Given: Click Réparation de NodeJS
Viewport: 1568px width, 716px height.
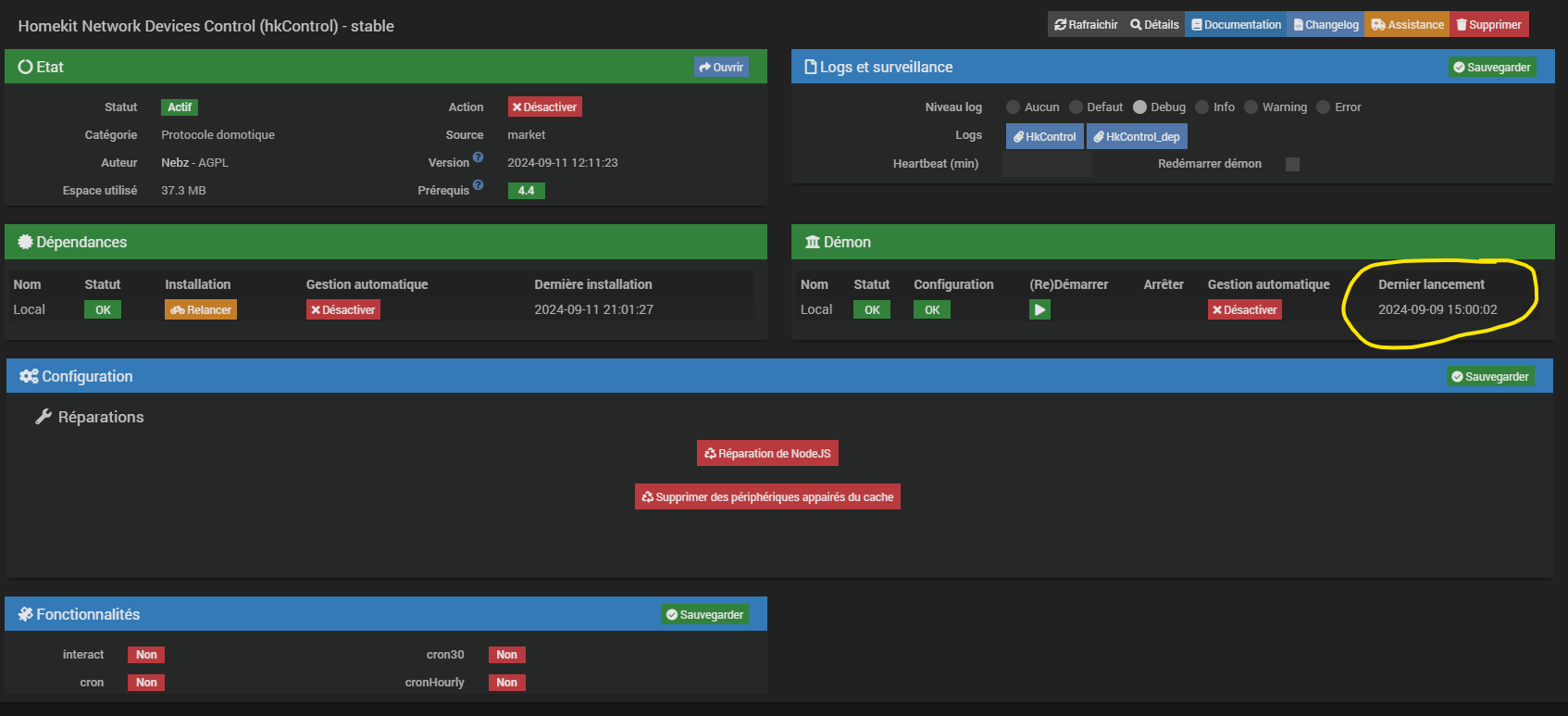Looking at the screenshot, I should tap(767, 453).
